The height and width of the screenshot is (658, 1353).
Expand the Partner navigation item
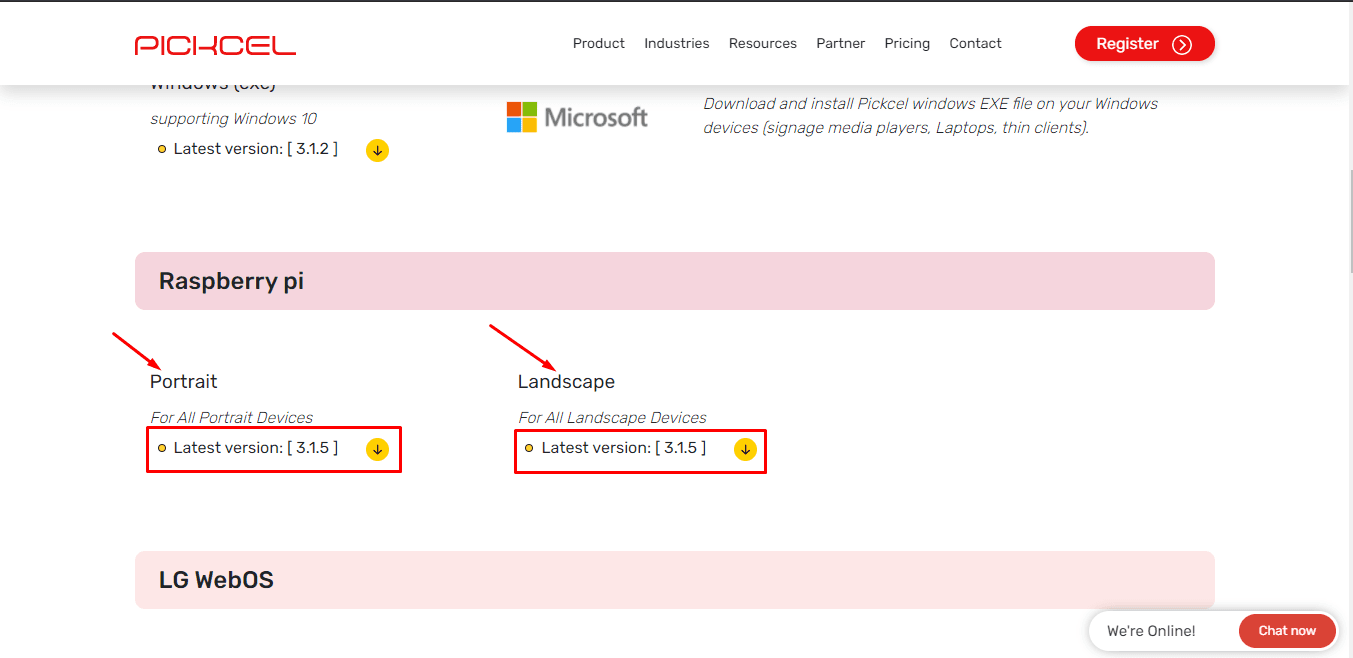pyautogui.click(x=840, y=43)
